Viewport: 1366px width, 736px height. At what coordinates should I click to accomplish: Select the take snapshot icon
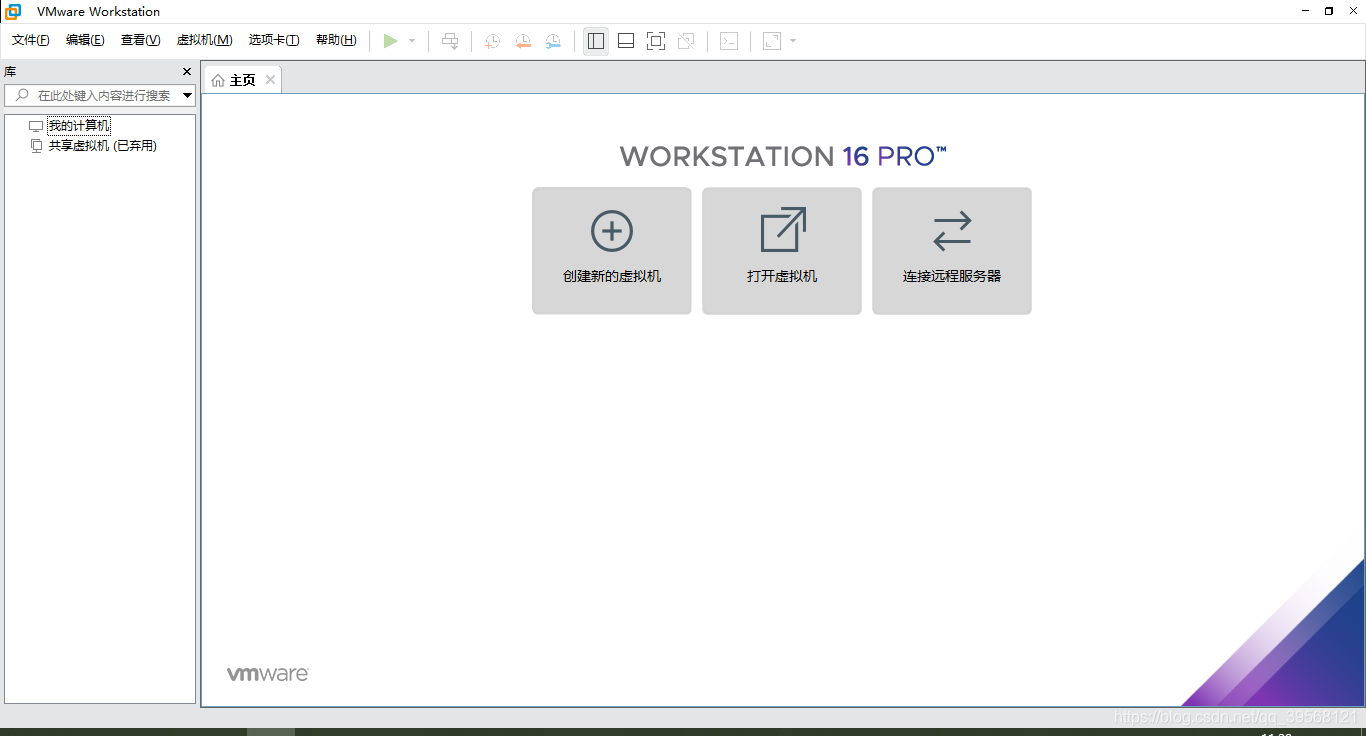(491, 41)
